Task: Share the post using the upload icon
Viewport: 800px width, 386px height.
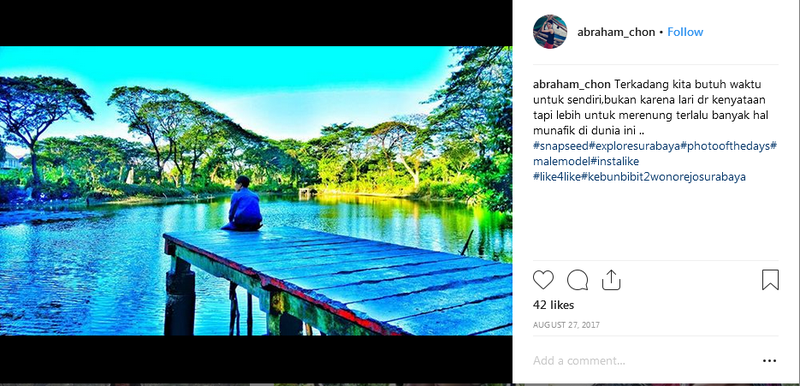Action: 611,280
